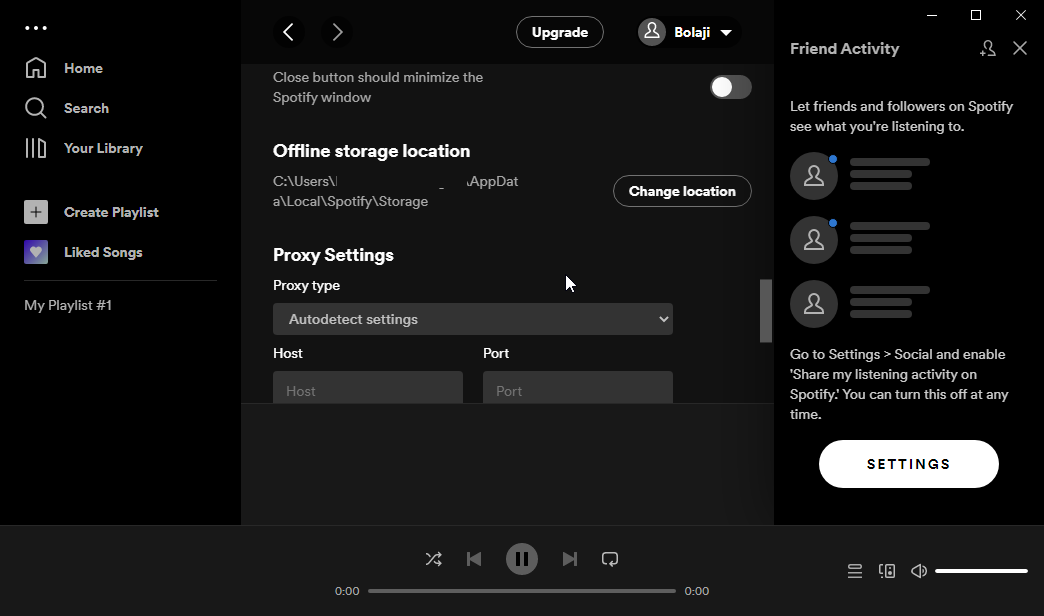The width and height of the screenshot is (1044, 616).
Task: Open the play queue
Action: coord(855,571)
